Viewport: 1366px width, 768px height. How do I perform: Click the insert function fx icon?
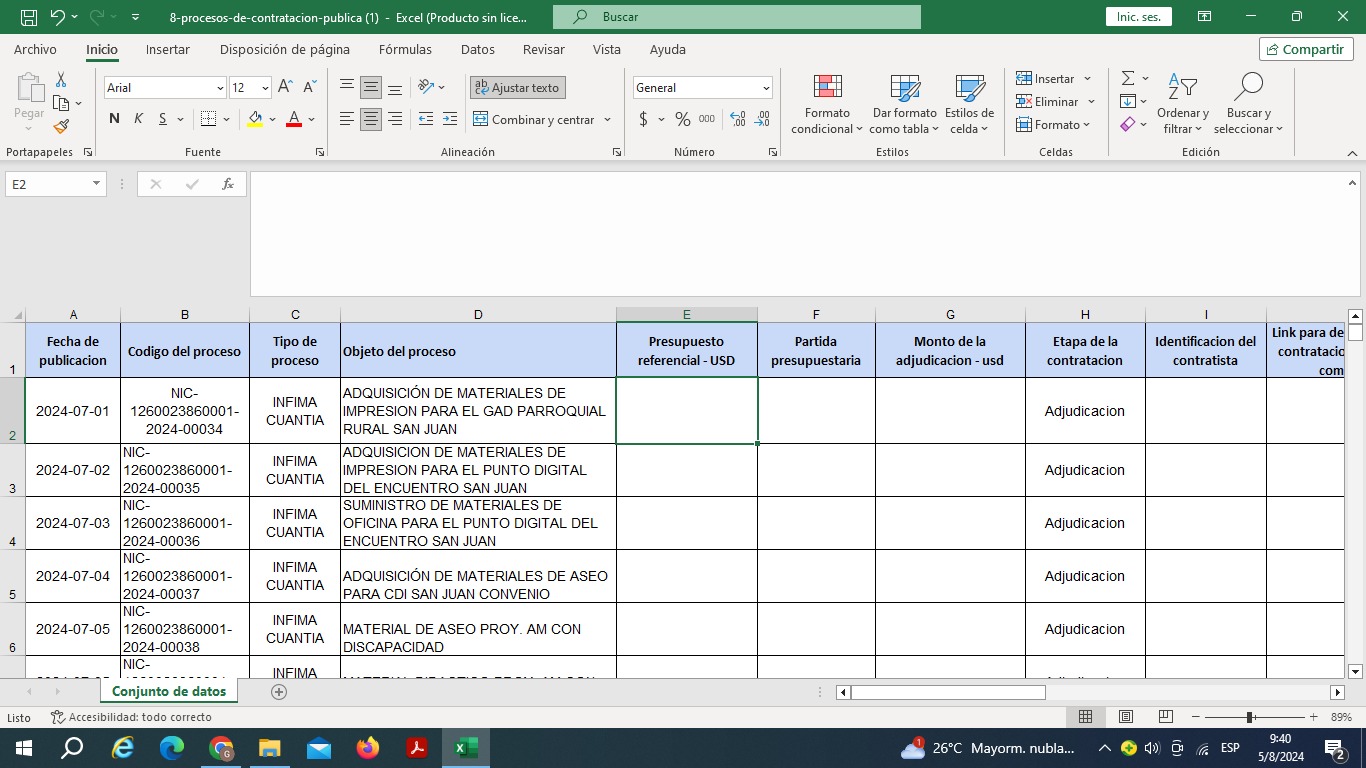pos(228,184)
